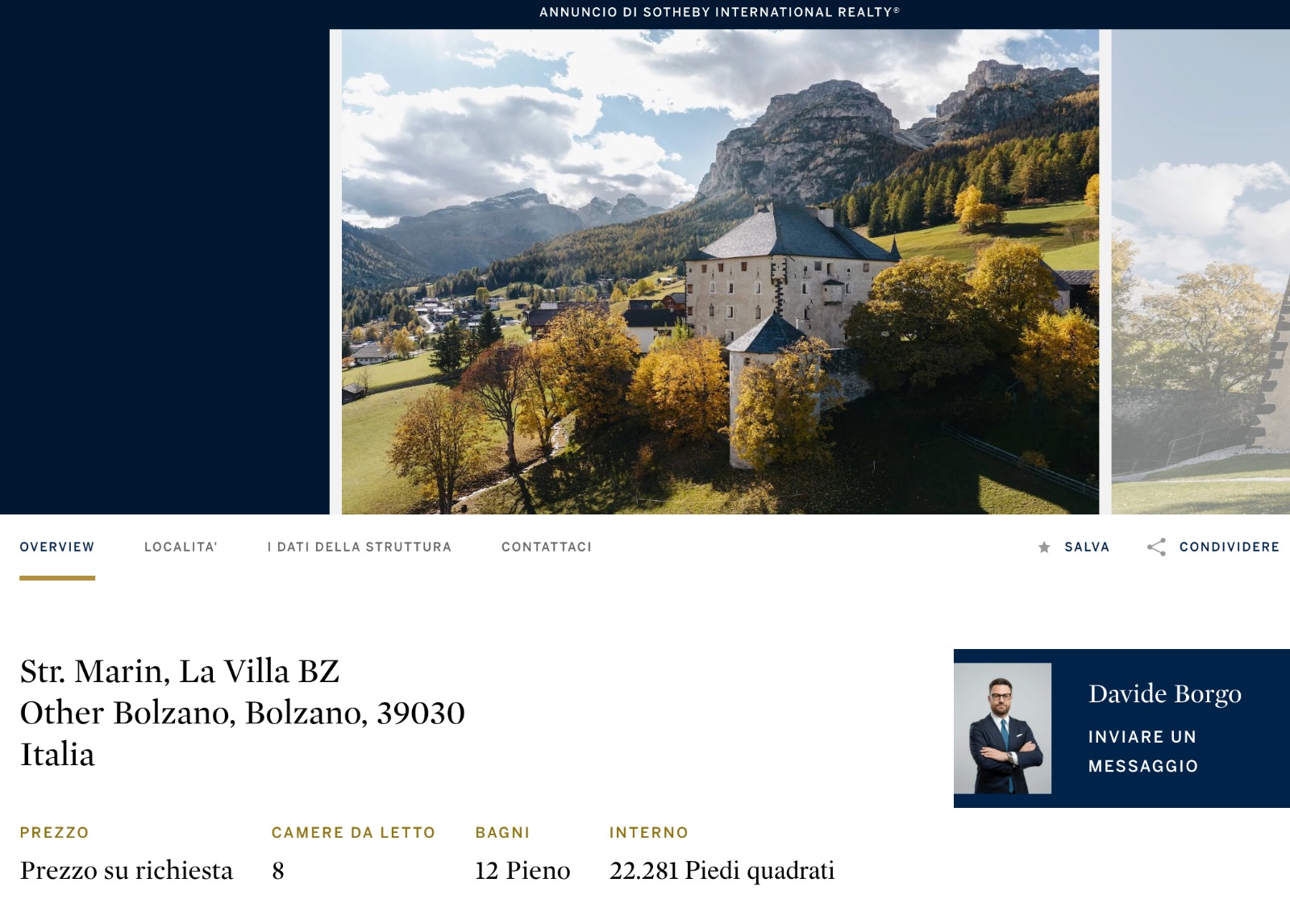Screen dimensions: 1290x924
Task: Click the share icon beside Condividere
Action: point(1156,547)
